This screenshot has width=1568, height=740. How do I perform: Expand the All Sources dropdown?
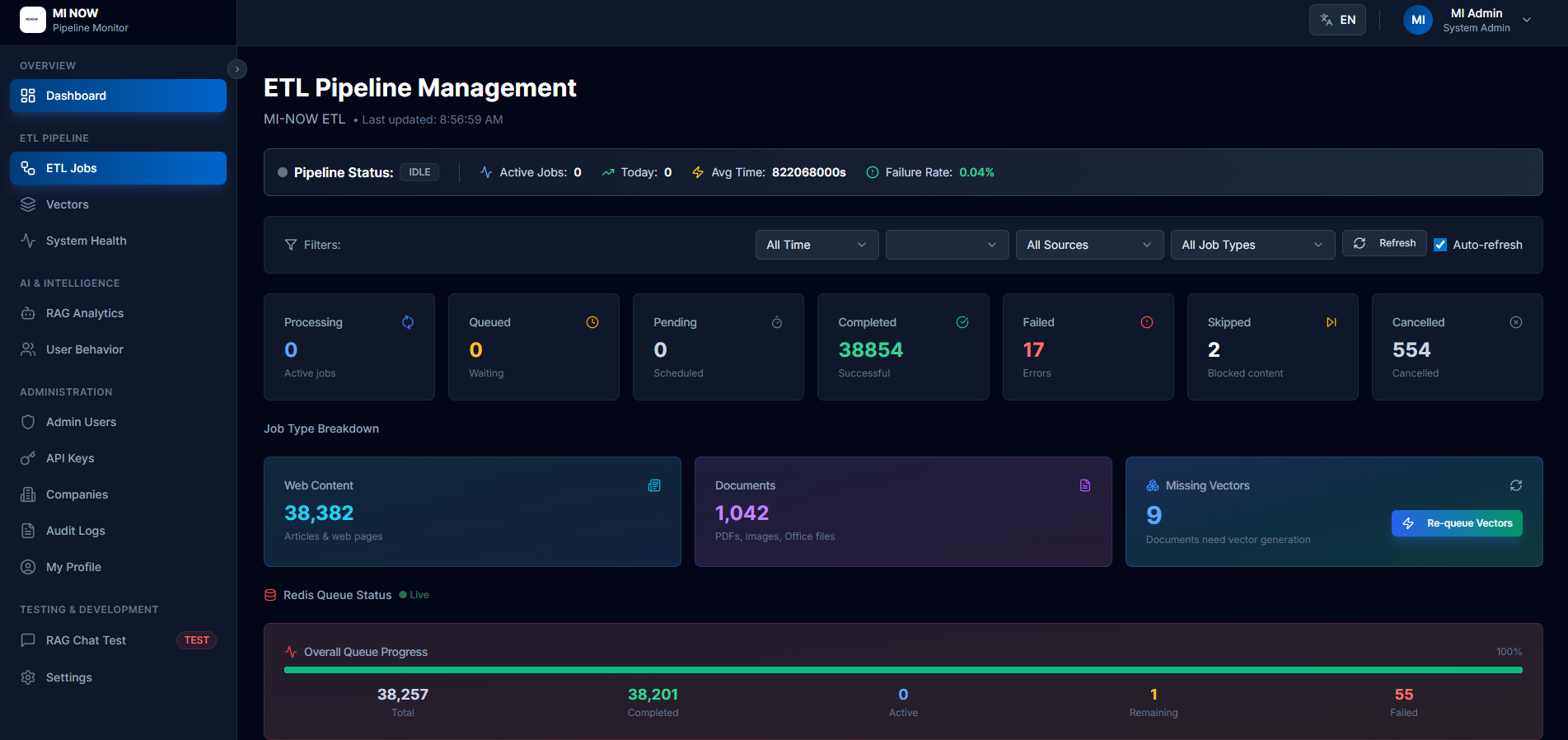(x=1088, y=245)
